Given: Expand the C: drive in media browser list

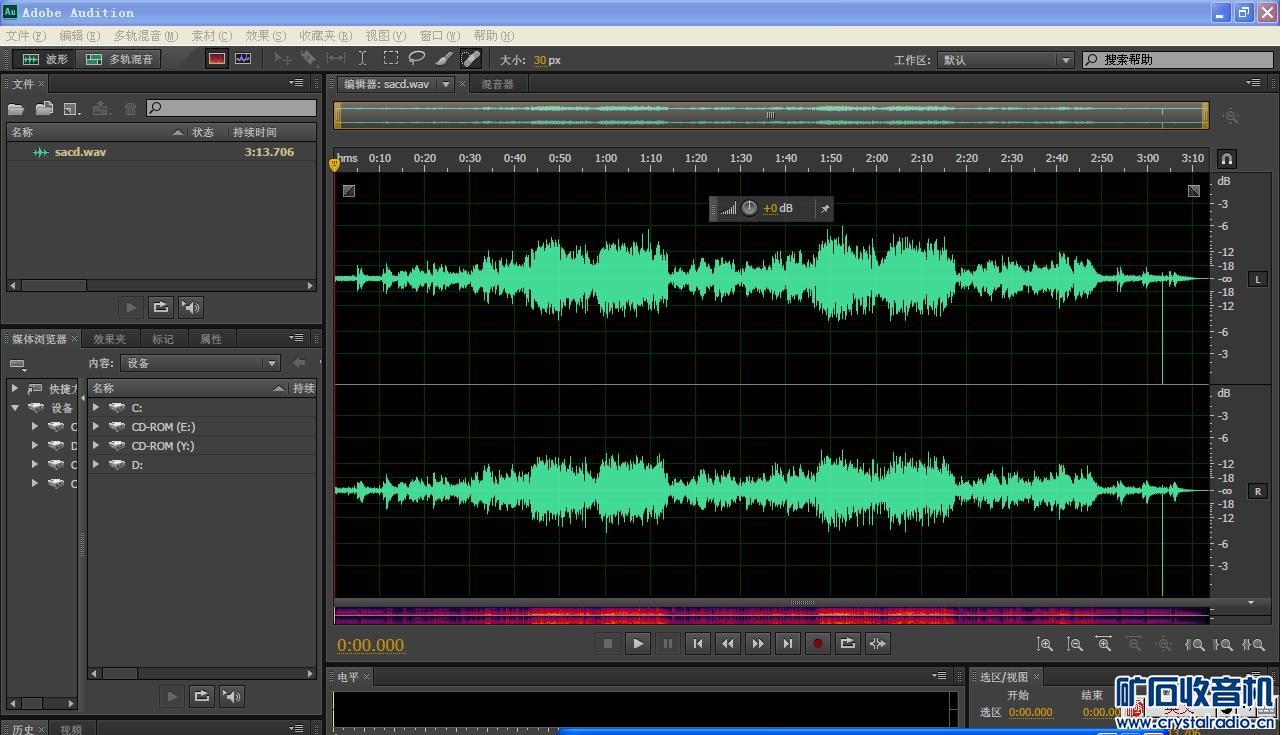Looking at the screenshot, I should tap(96, 407).
